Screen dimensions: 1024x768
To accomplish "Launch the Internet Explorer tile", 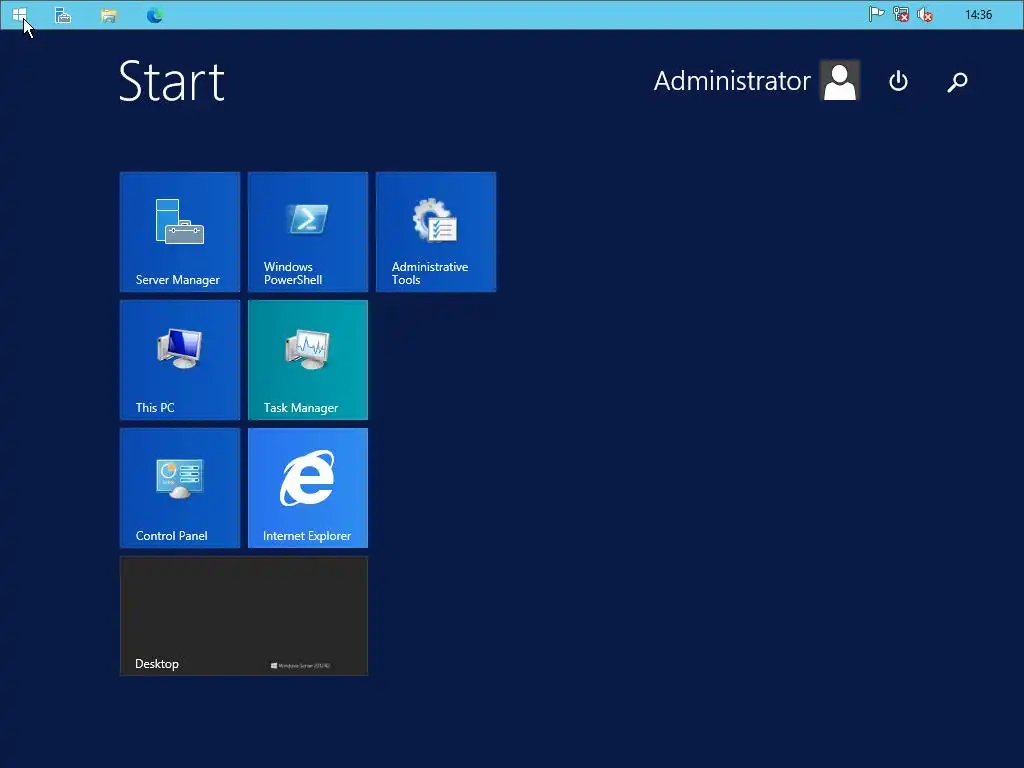I will point(308,488).
